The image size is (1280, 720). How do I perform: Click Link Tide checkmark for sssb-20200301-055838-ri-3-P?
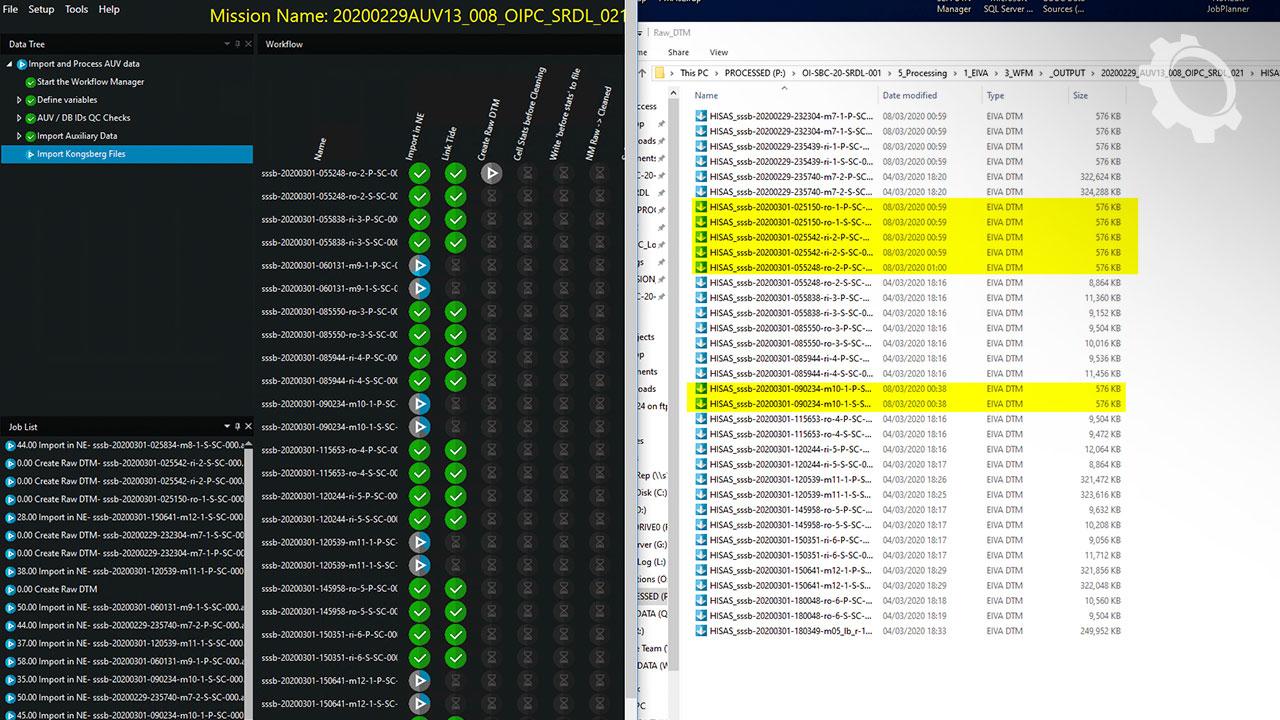point(456,219)
